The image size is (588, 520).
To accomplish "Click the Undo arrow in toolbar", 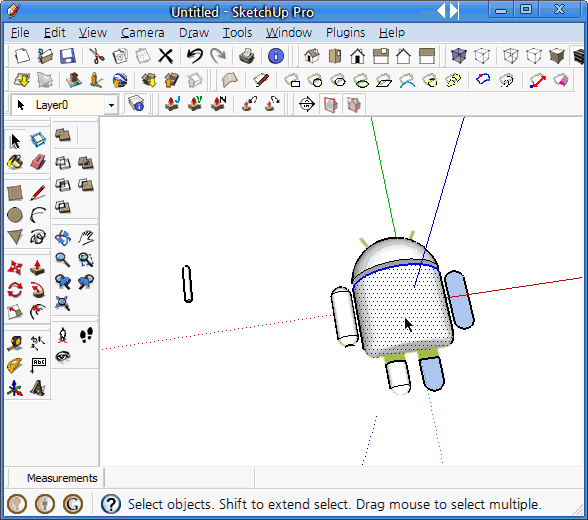I will pos(195,56).
